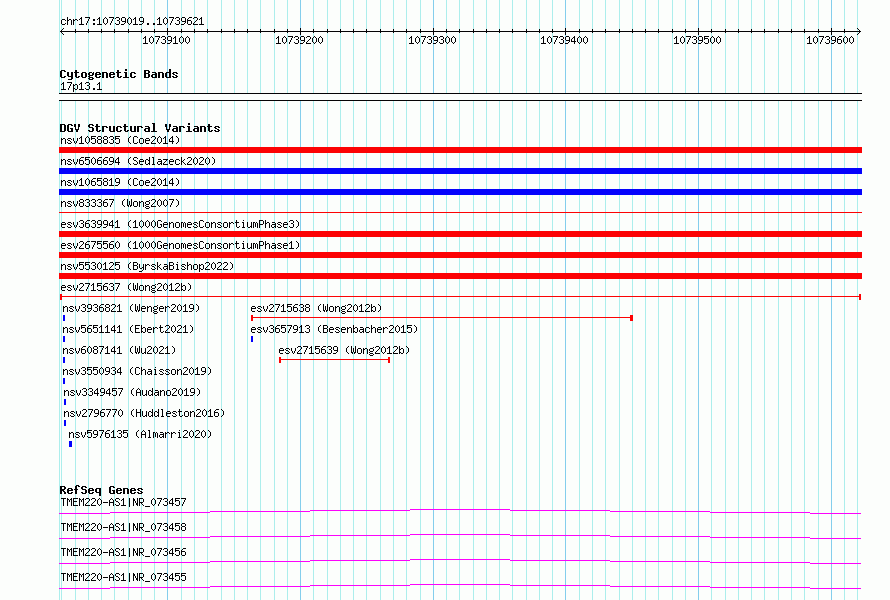Click nsv3349457 (Audano2019) variant label

[x=132, y=392]
